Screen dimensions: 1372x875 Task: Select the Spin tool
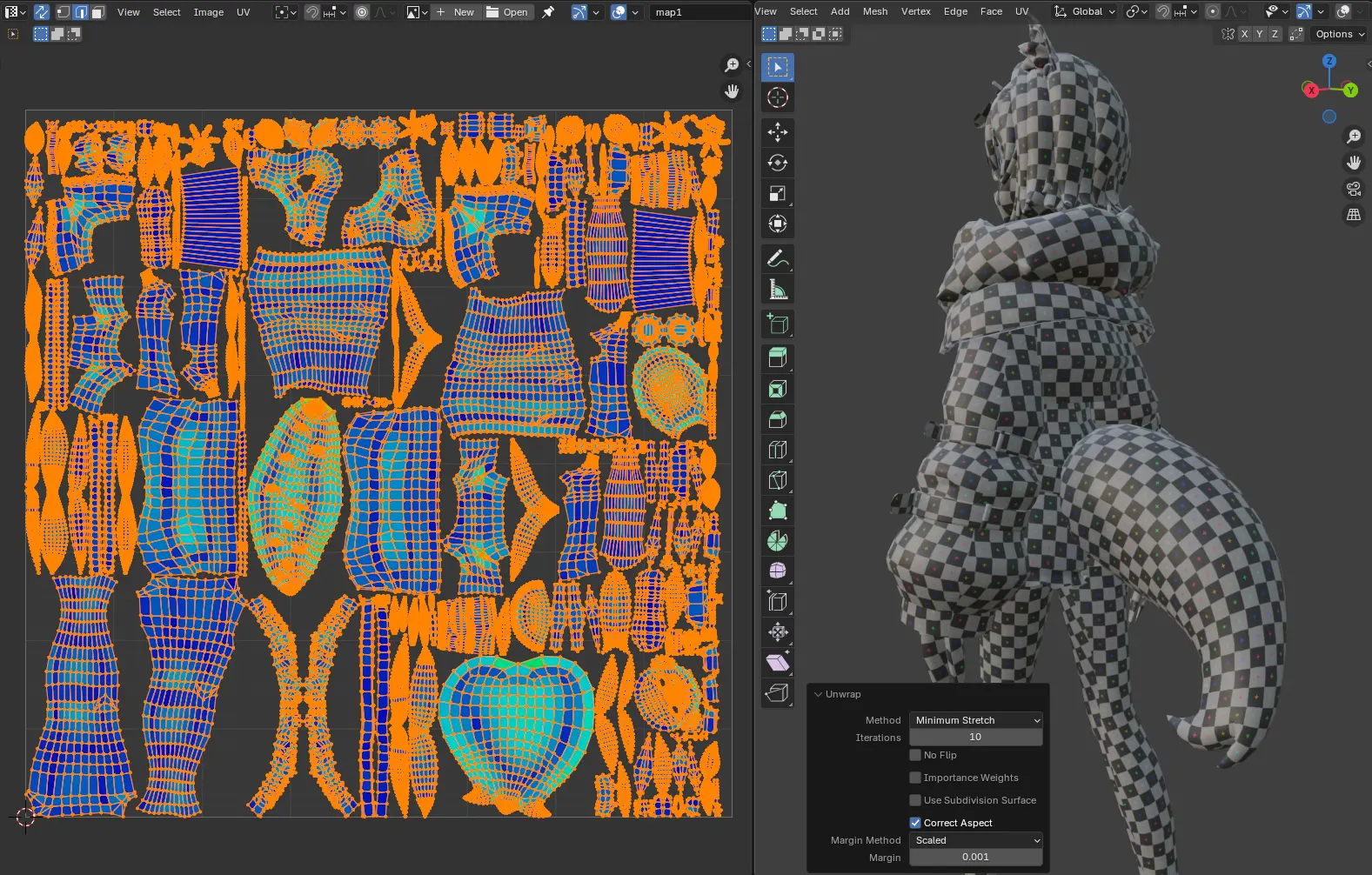tap(778, 541)
